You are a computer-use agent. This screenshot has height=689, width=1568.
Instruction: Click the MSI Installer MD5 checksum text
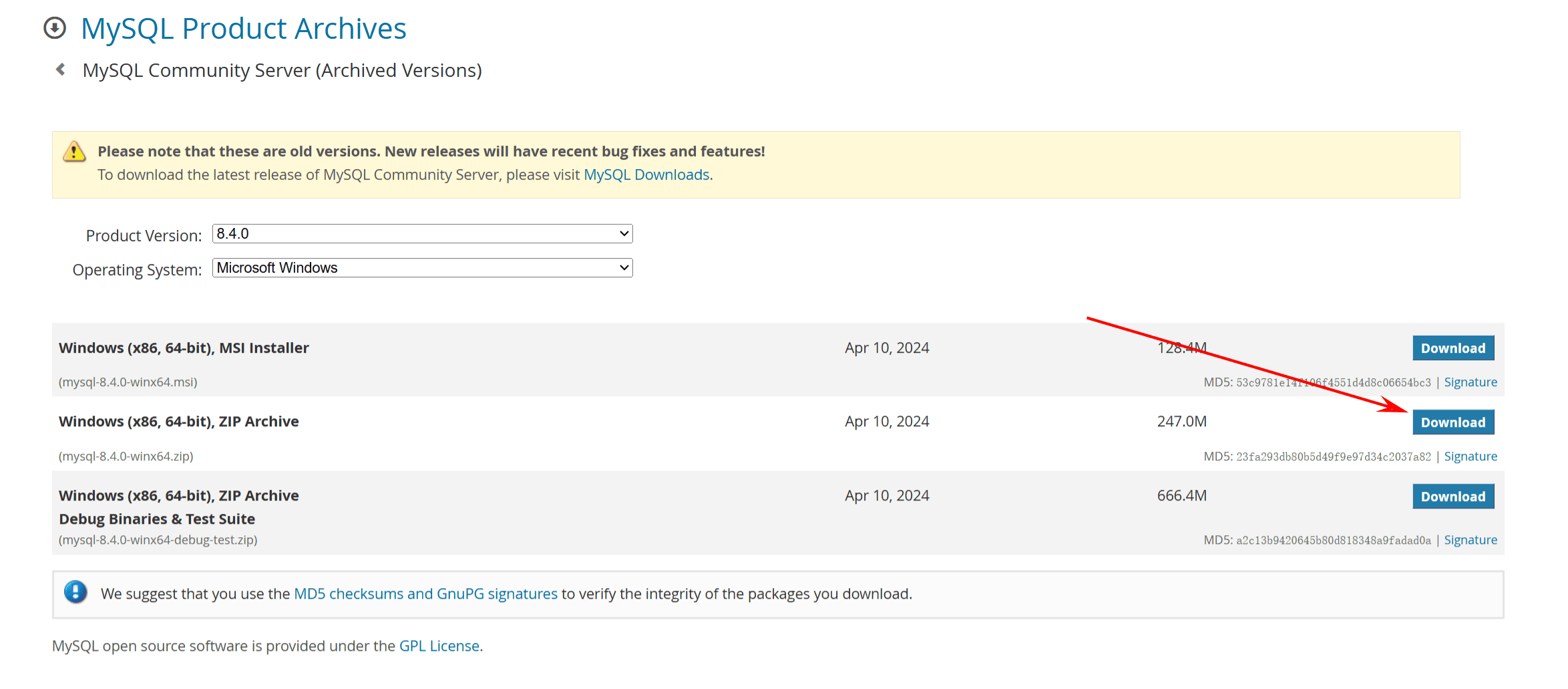(1333, 383)
